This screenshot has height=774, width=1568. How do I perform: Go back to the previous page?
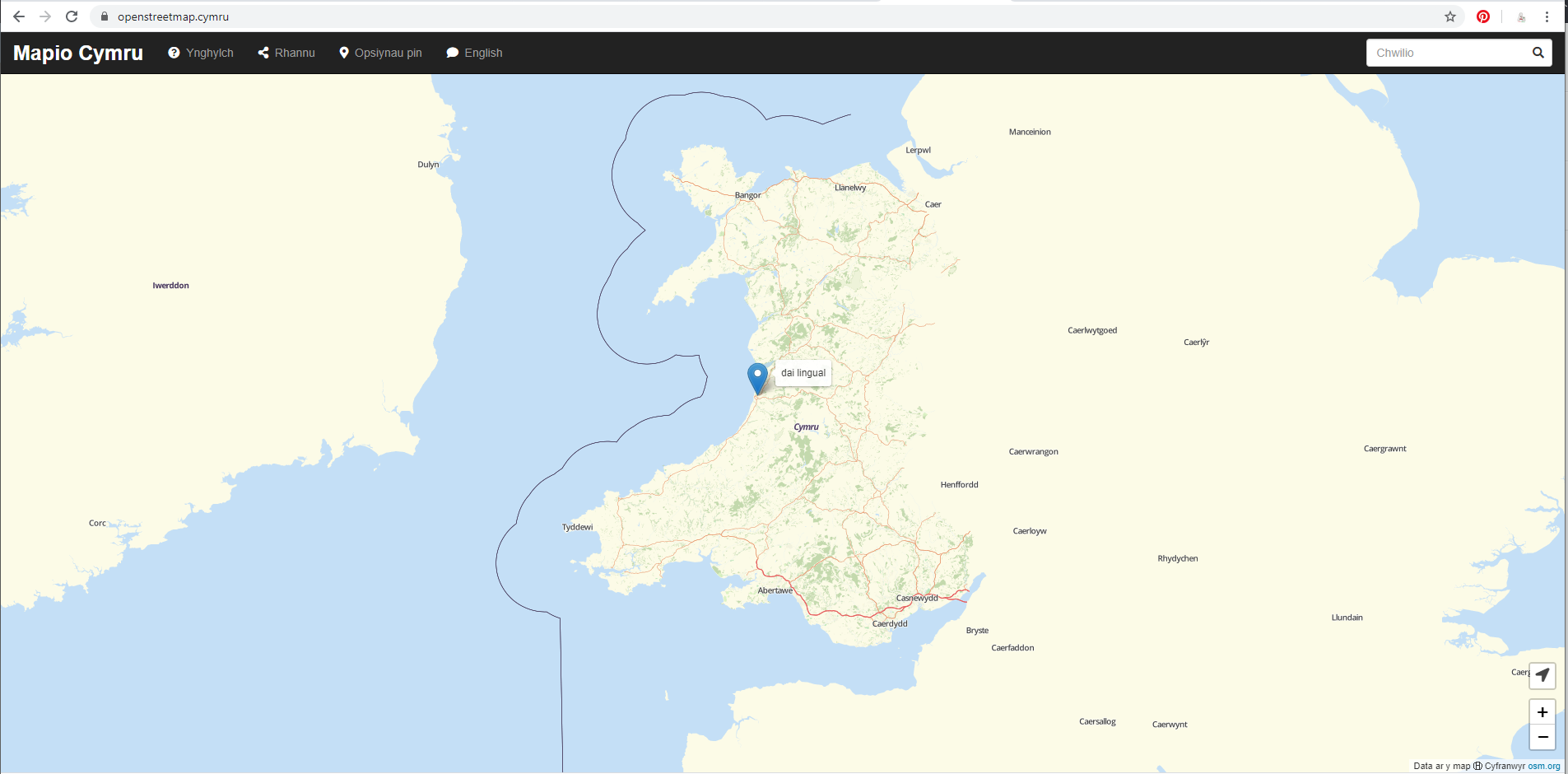pos(19,16)
